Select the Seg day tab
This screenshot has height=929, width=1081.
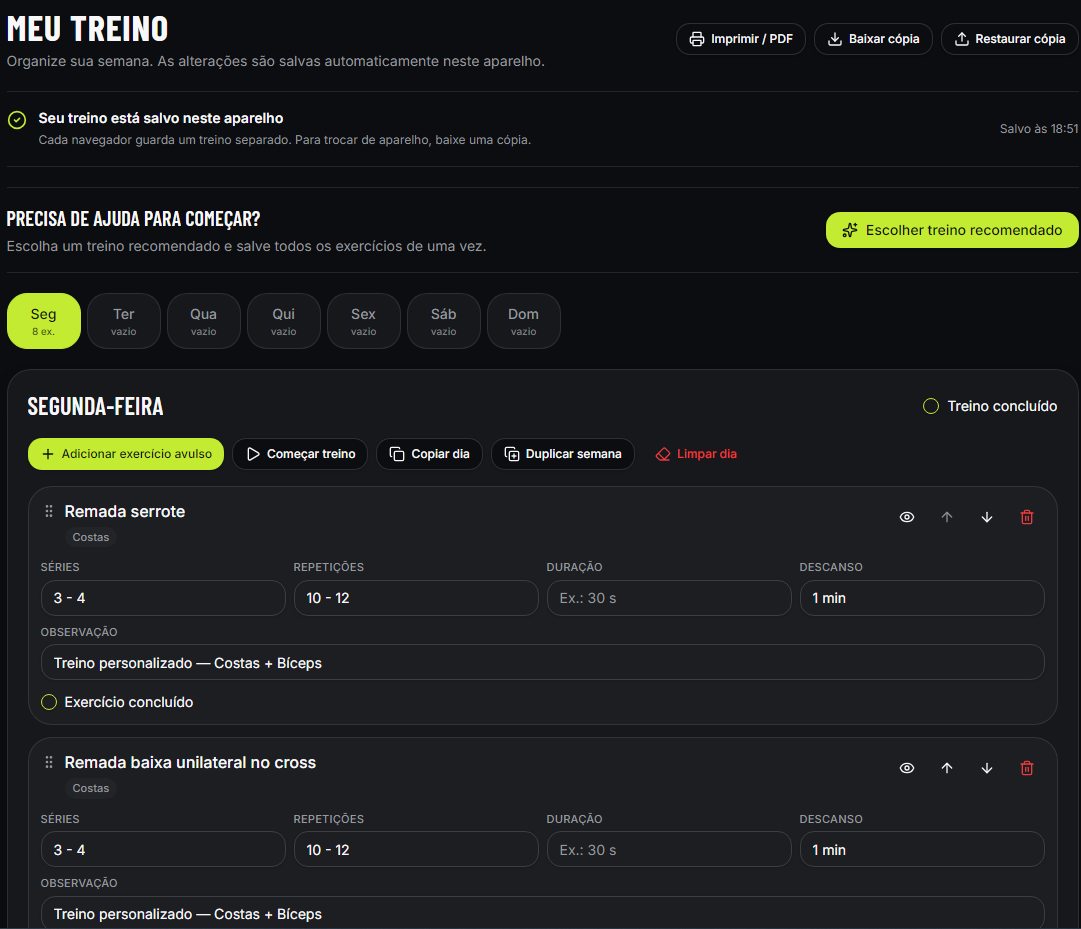click(43, 321)
